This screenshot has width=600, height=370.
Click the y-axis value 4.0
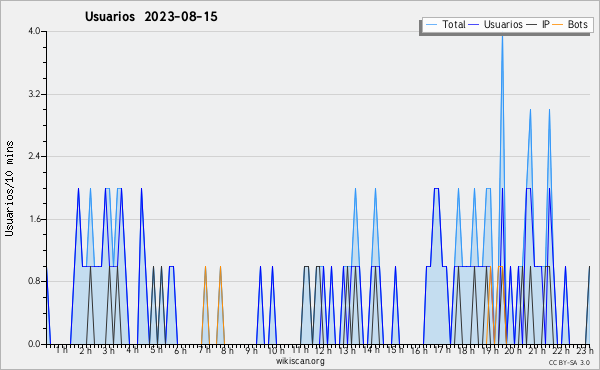click(x=34, y=31)
